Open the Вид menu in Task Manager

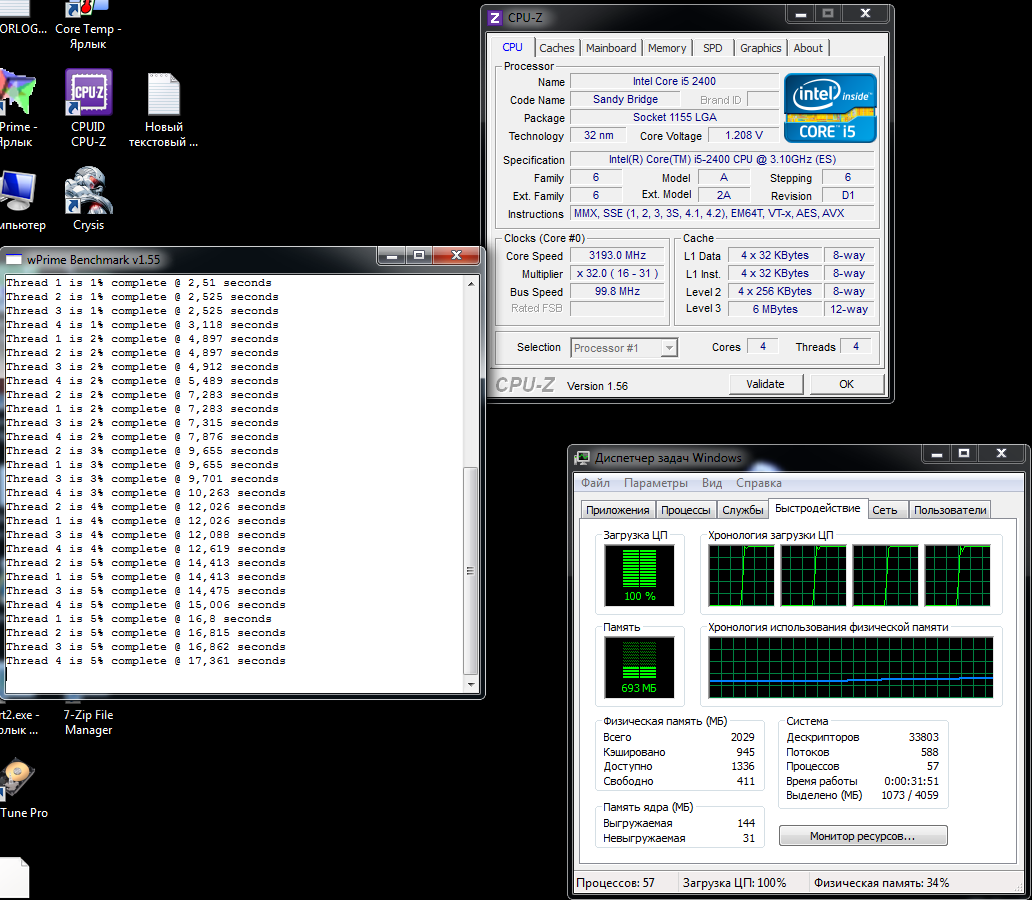pos(712,483)
